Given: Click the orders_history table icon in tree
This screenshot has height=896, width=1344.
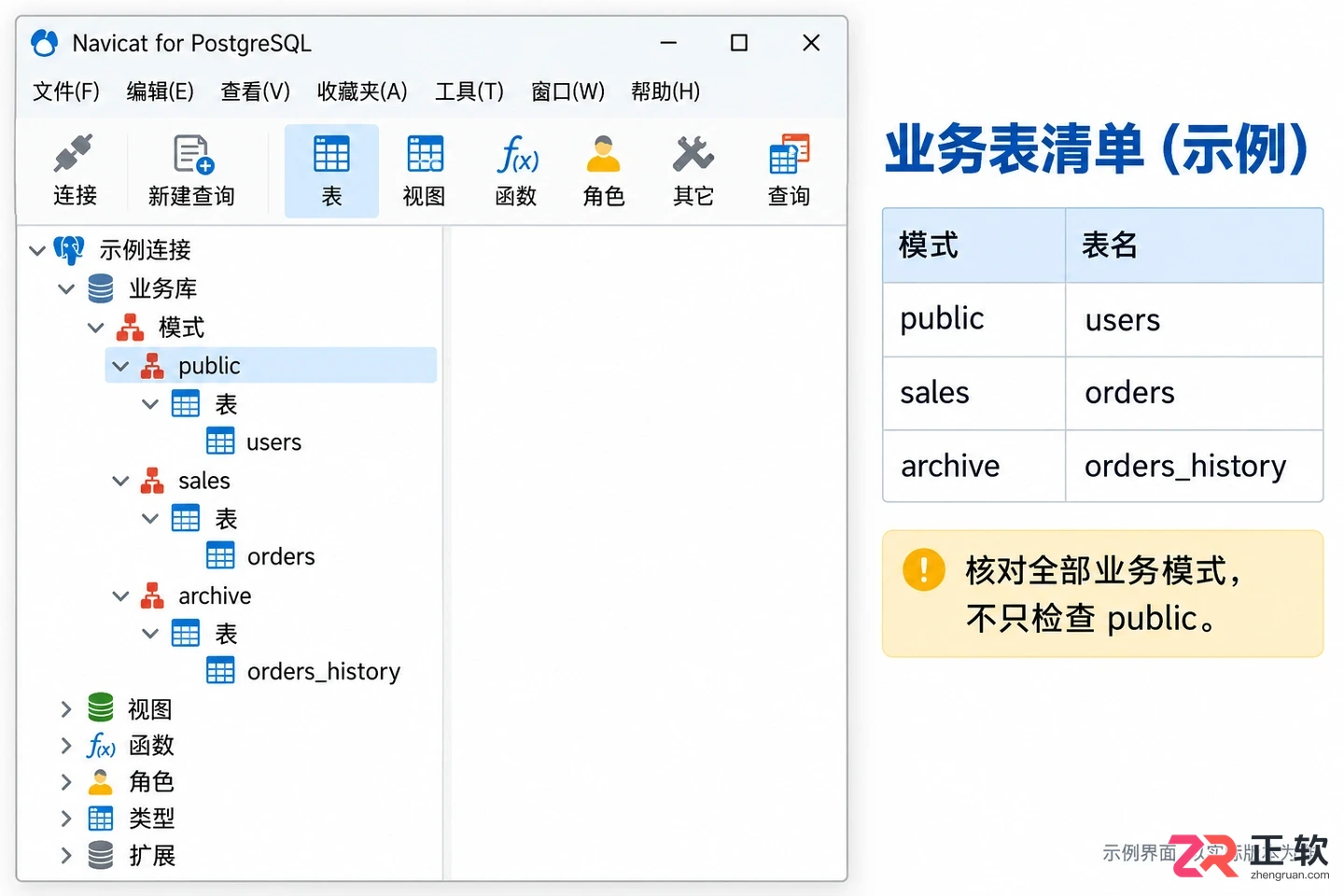Looking at the screenshot, I should (220, 671).
